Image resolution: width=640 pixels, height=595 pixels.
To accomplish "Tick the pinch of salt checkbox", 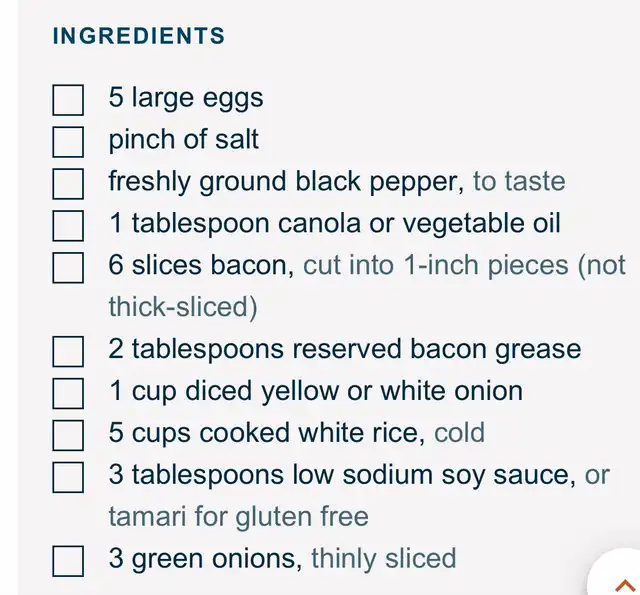I will pyautogui.click(x=68, y=142).
